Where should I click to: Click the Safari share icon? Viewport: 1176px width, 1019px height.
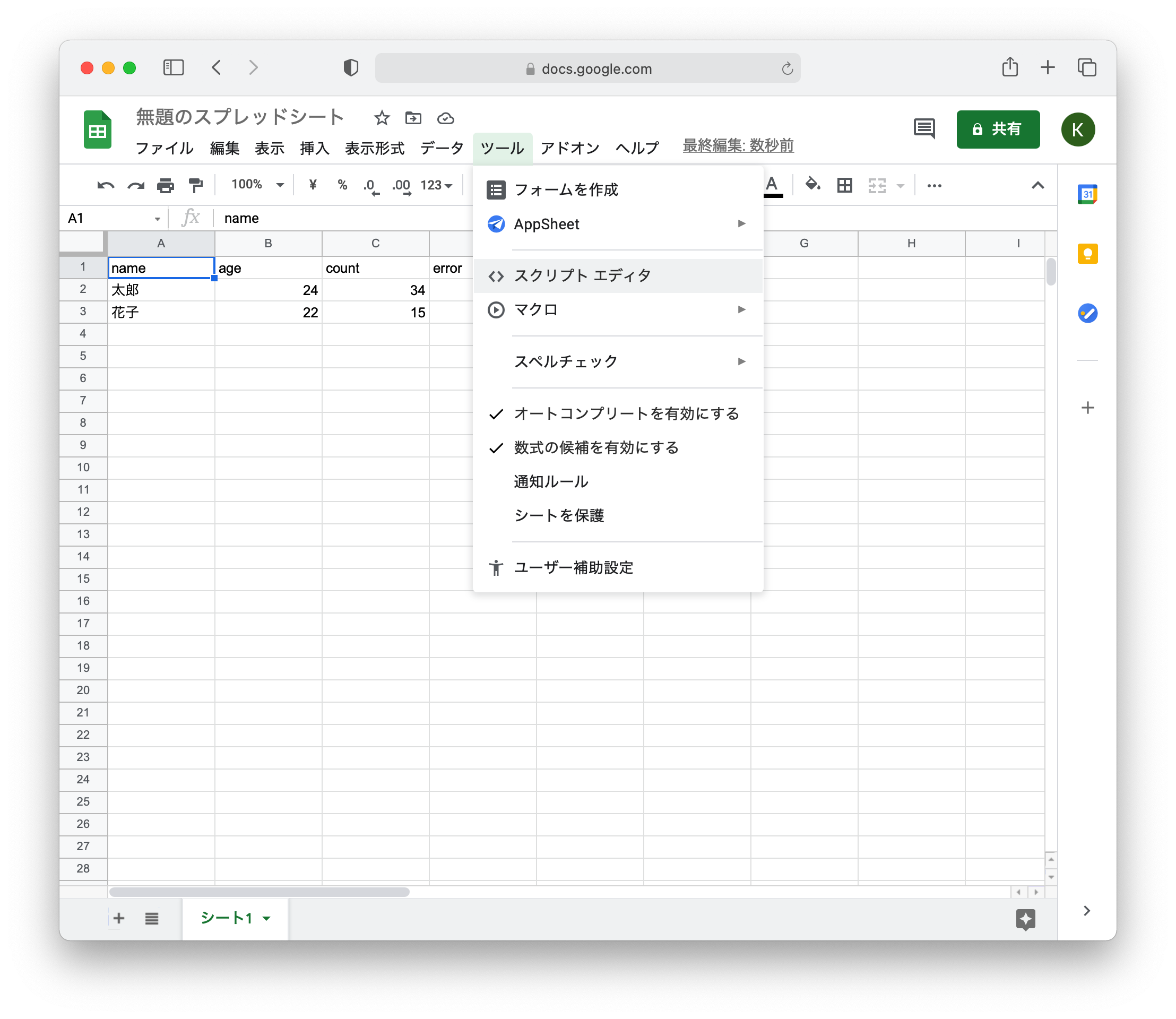[1010, 66]
